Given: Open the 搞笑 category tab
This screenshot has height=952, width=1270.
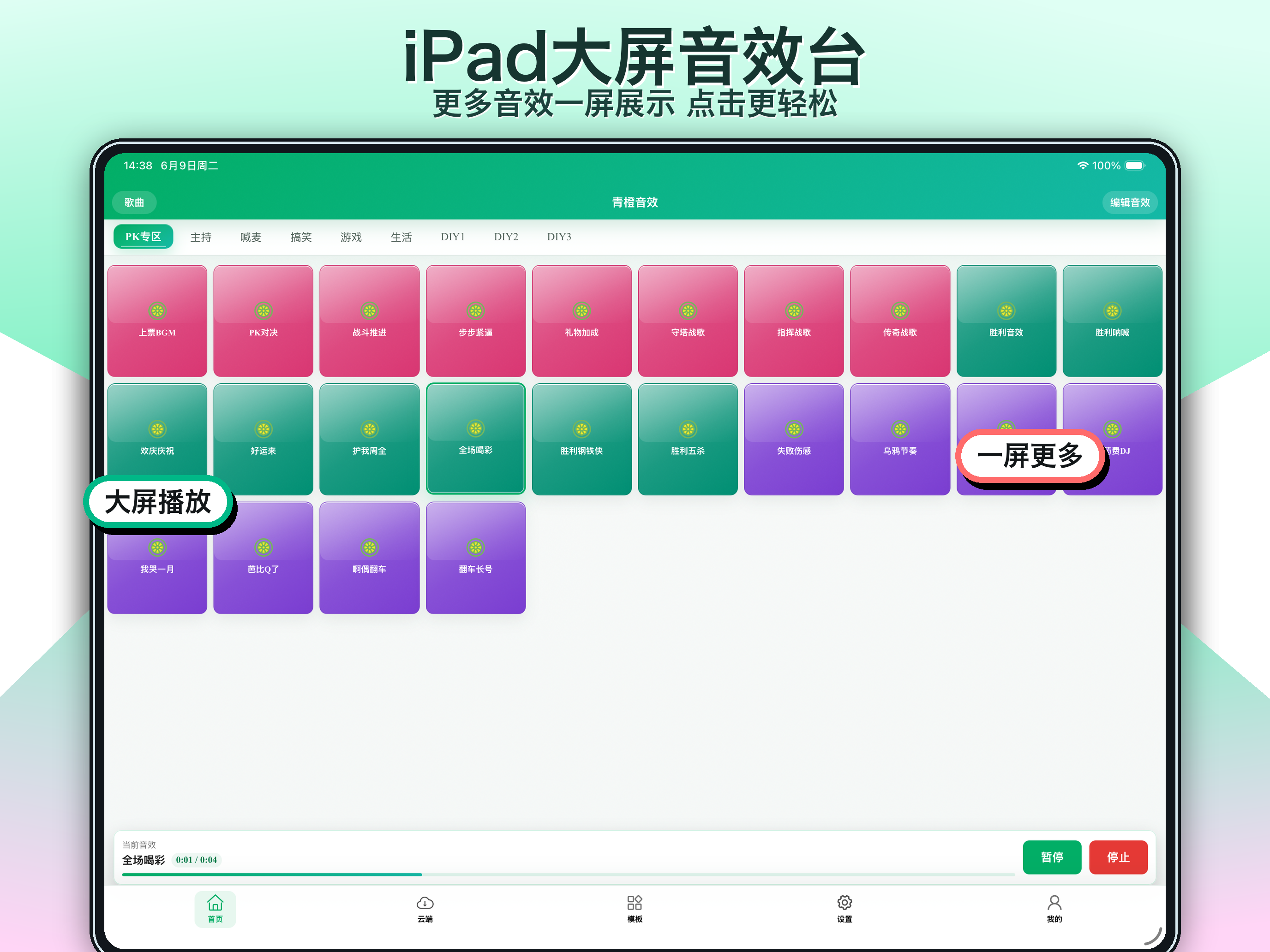Looking at the screenshot, I should (x=301, y=237).
